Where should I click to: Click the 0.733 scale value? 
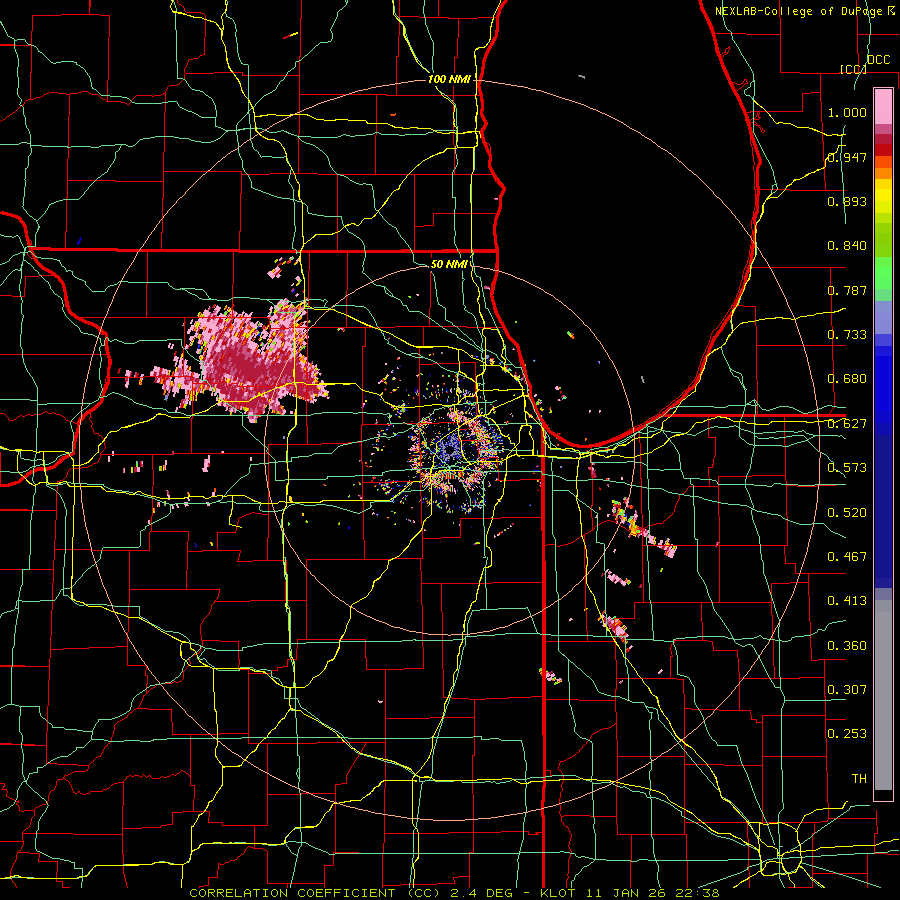point(847,335)
